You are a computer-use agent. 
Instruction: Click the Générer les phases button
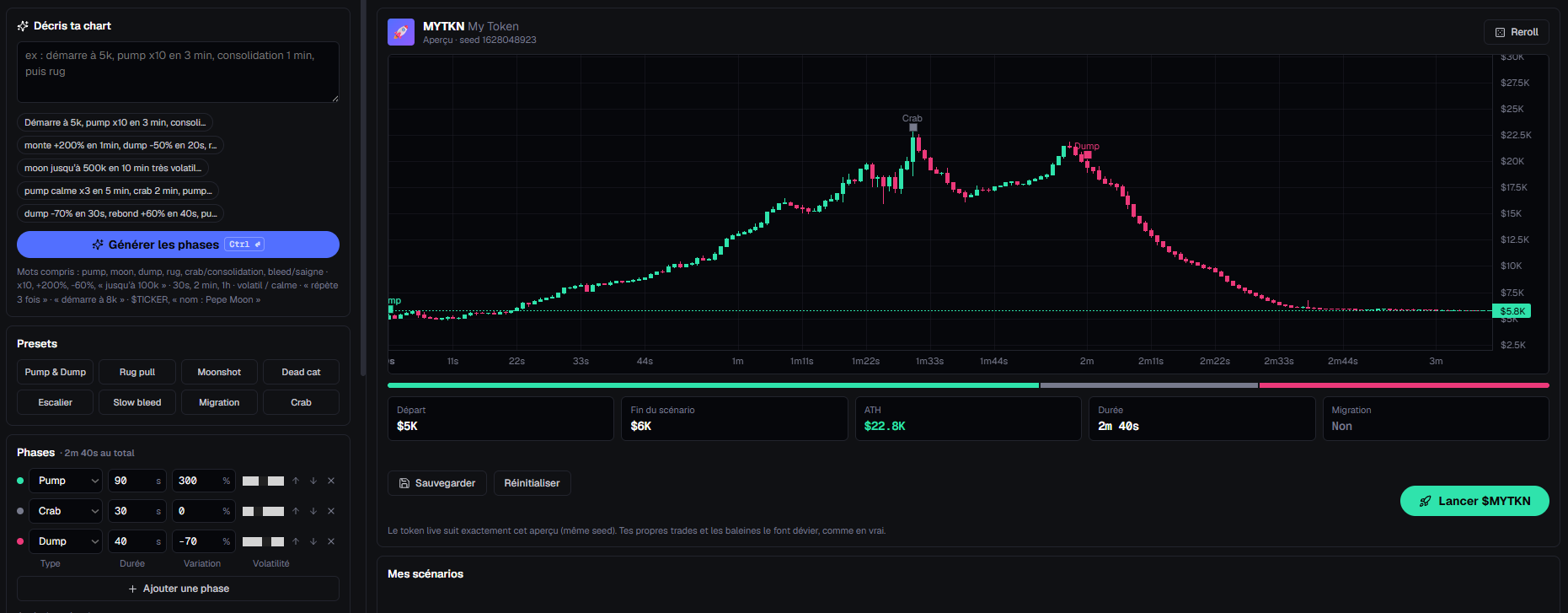tap(178, 245)
